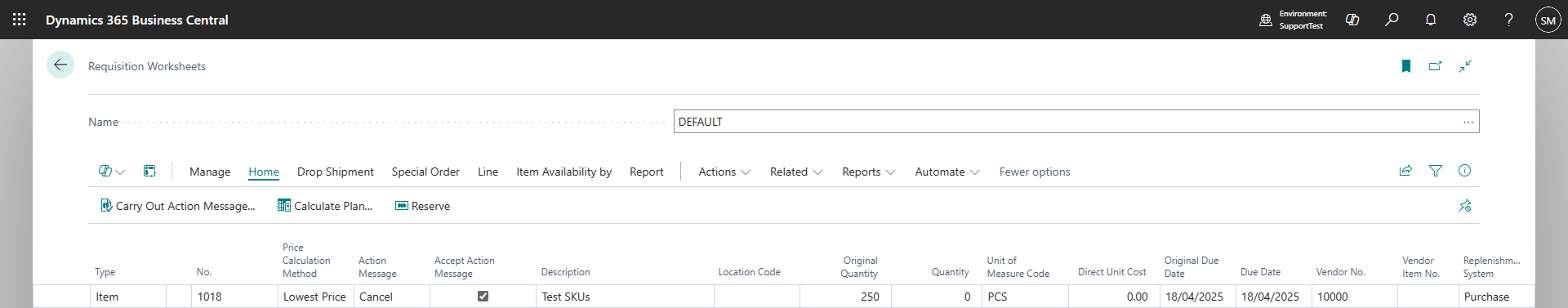Screen dimensions: 1568x308
Task: Click the pin action bar icon
Action: tap(1464, 206)
